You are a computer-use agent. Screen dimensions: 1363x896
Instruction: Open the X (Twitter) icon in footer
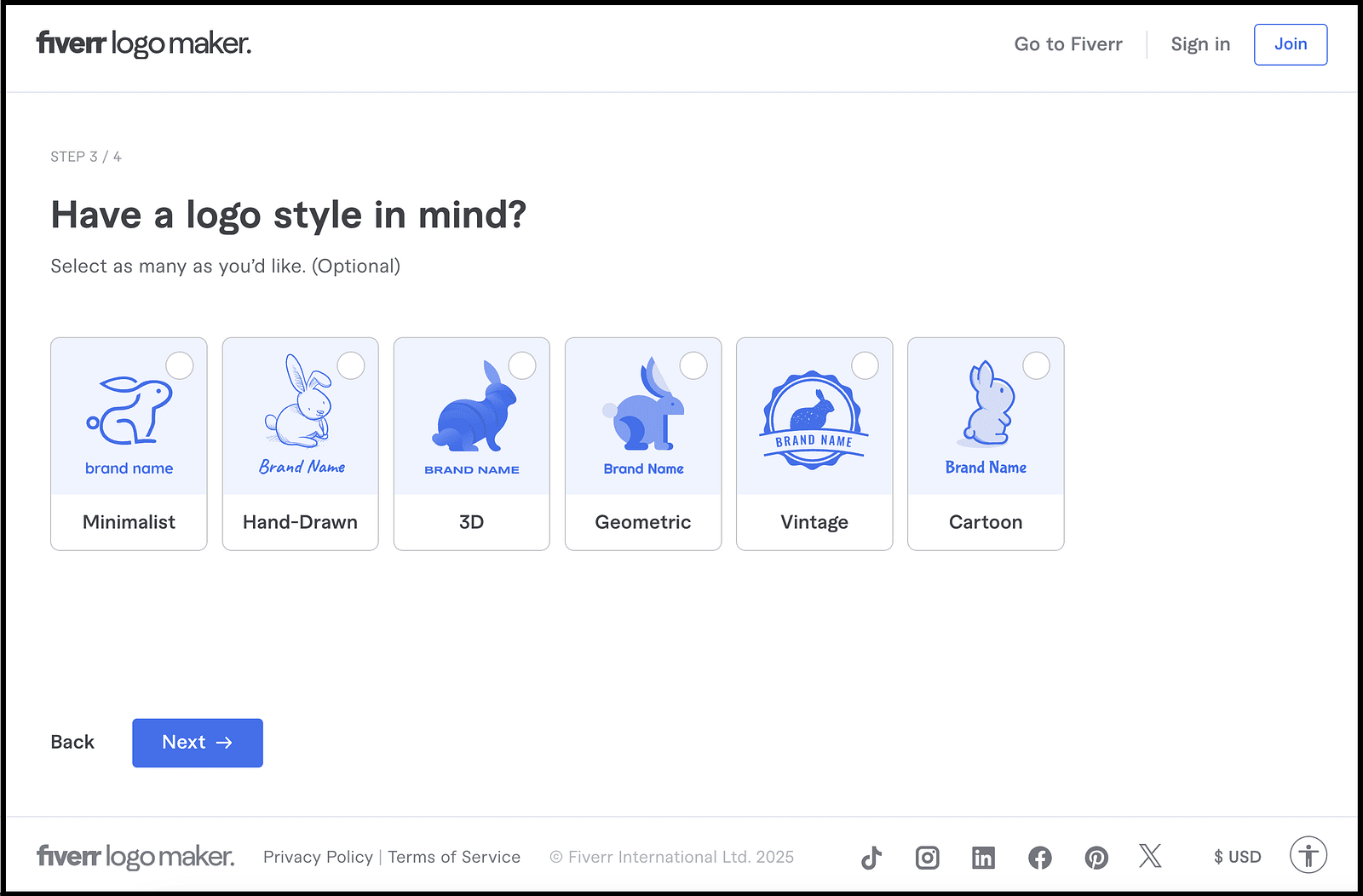(x=1150, y=856)
